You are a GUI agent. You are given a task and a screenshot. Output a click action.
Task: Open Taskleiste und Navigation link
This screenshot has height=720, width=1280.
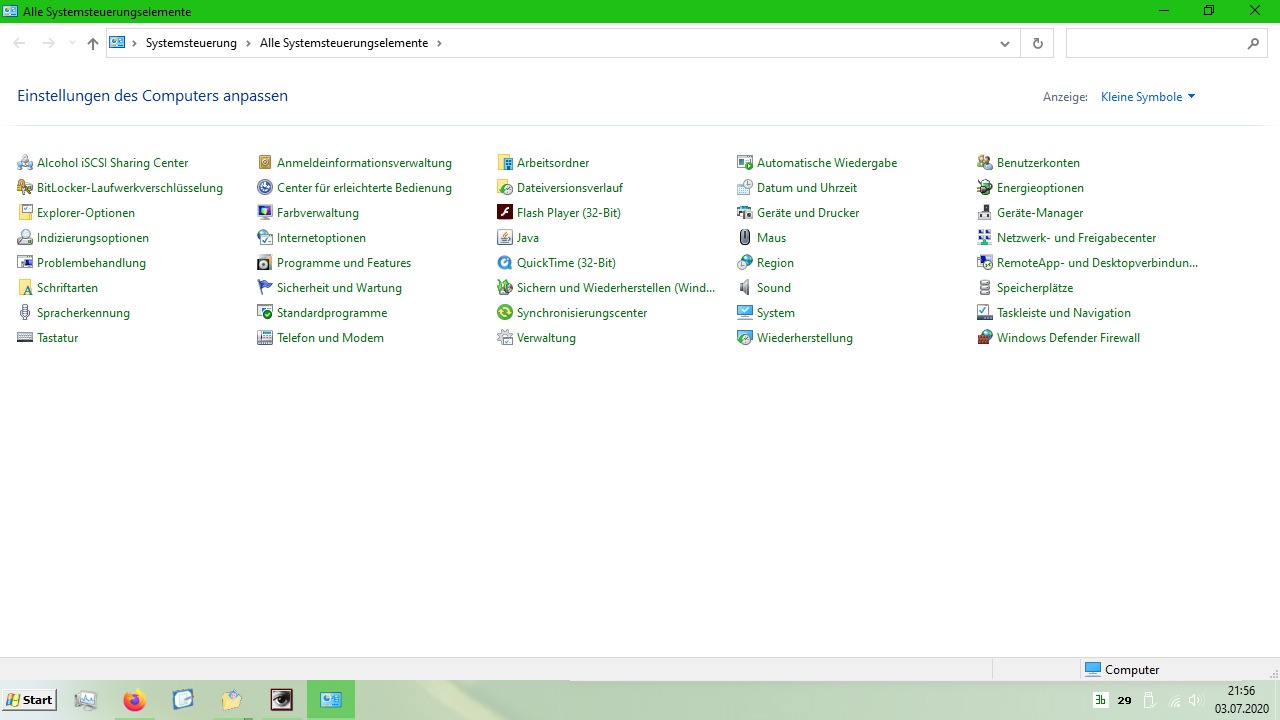1064,313
